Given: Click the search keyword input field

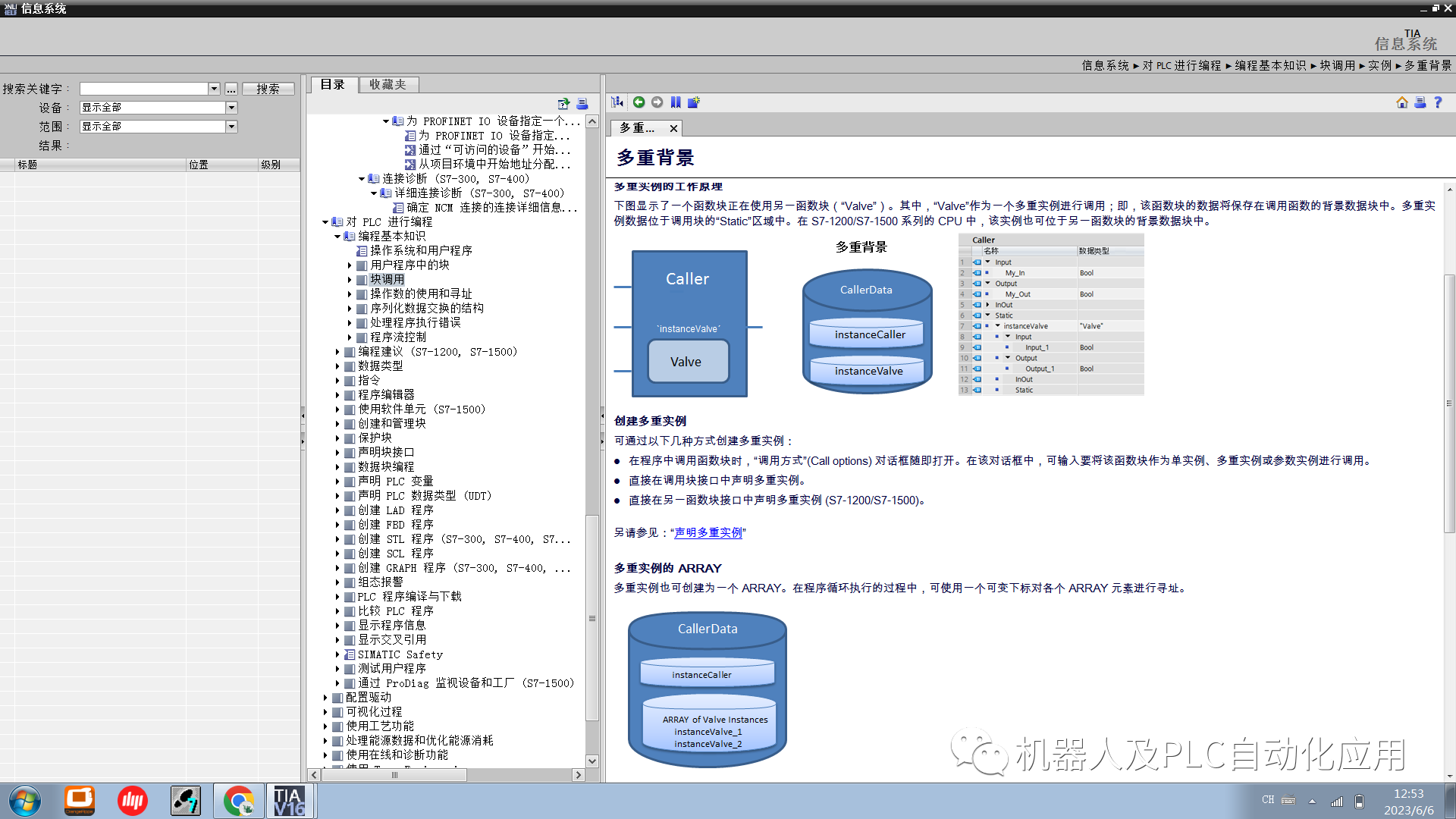Looking at the screenshot, I should point(144,89).
